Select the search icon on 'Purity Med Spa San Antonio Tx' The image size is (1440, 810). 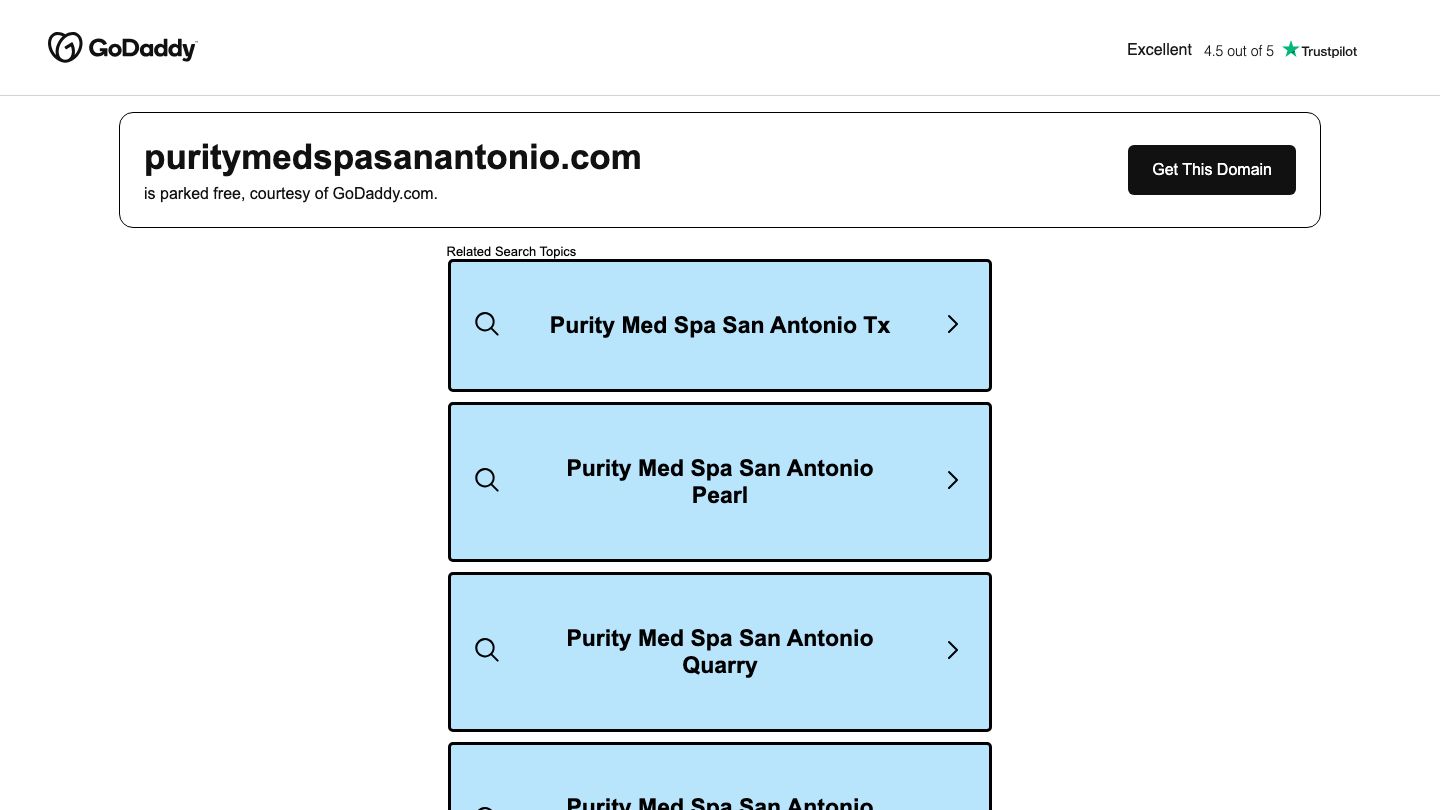487,324
